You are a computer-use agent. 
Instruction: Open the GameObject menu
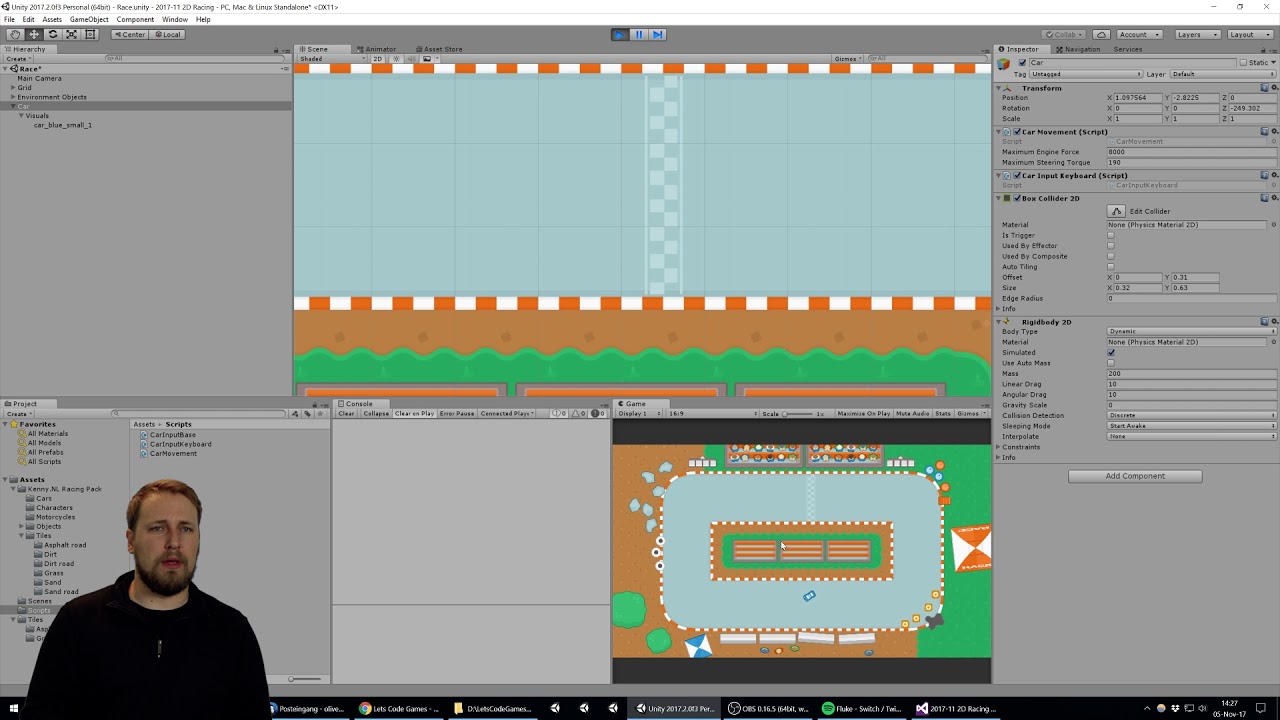pyautogui.click(x=89, y=18)
